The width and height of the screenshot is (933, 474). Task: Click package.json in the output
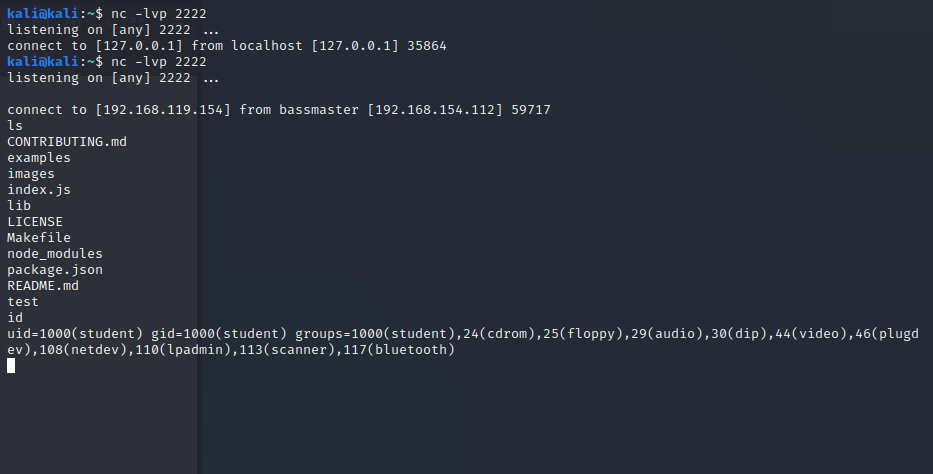[x=55, y=269]
